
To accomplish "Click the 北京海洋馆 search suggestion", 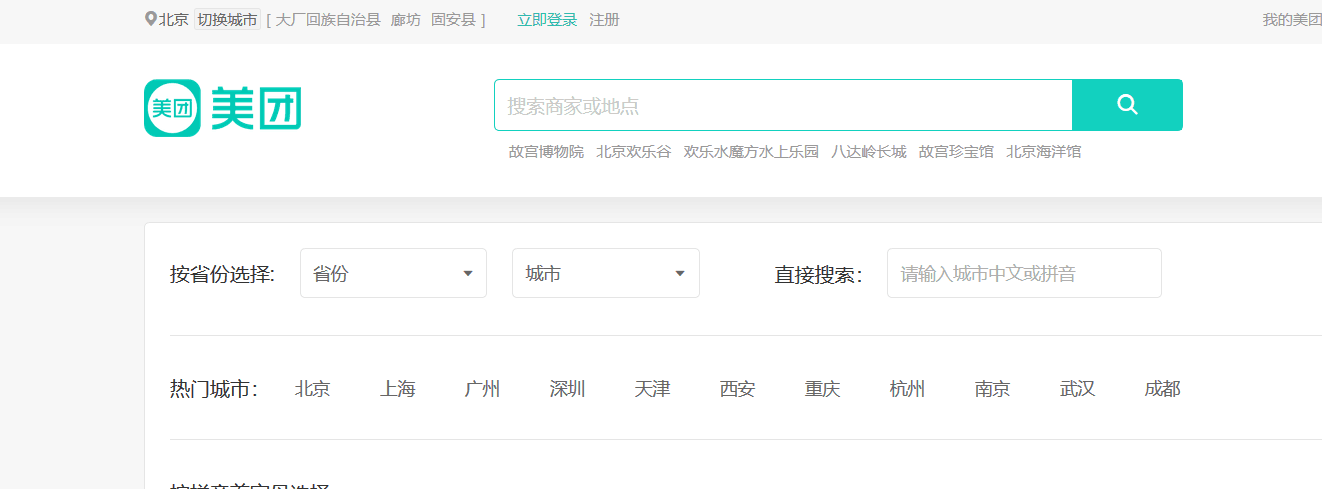I will point(1044,152).
